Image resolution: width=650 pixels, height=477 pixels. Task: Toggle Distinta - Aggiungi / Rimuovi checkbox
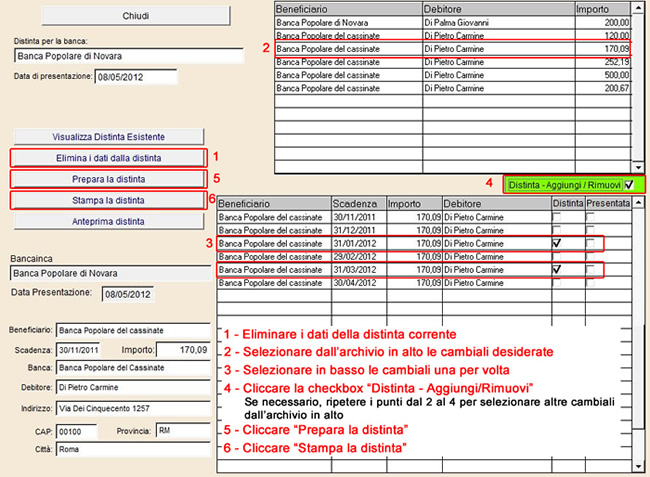tap(630, 185)
